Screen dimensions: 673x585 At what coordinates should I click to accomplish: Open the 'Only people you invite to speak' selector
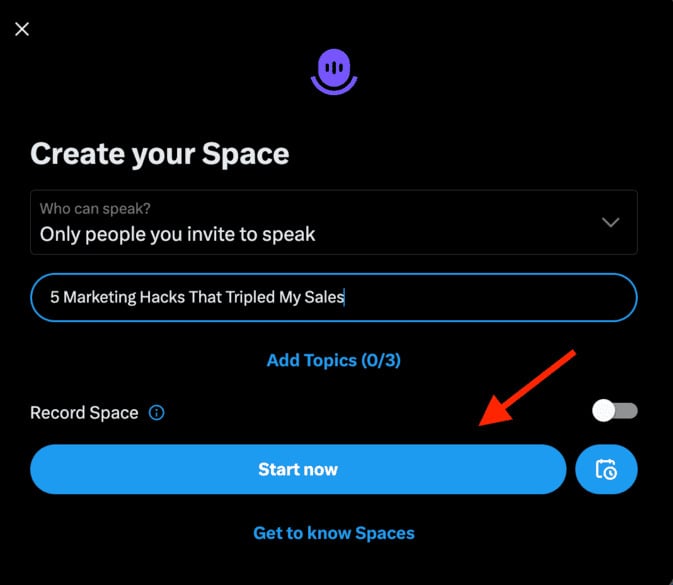[x=178, y=234]
